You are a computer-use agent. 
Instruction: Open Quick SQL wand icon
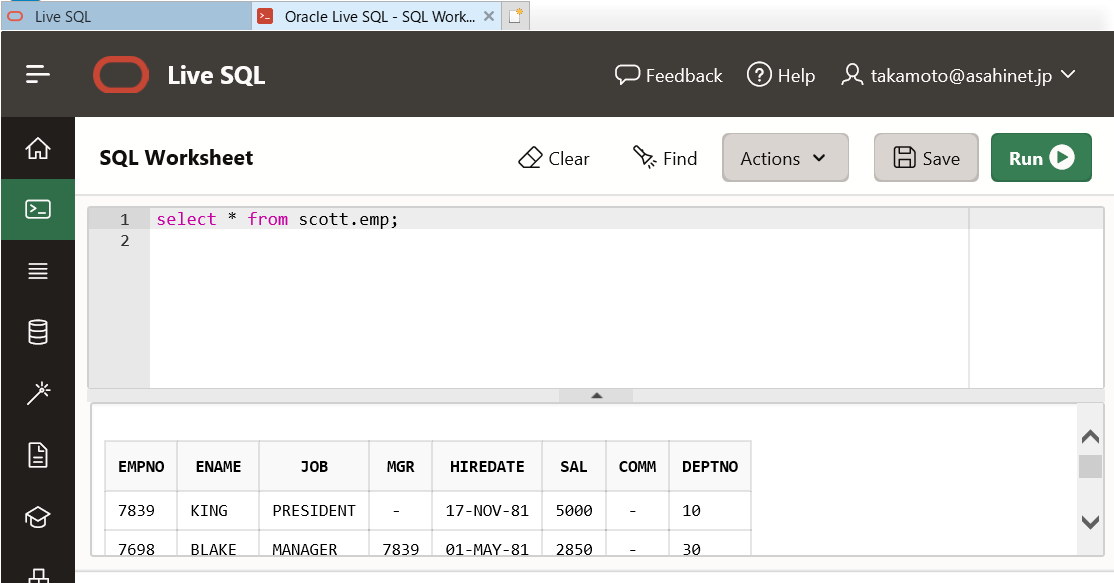tap(38, 393)
